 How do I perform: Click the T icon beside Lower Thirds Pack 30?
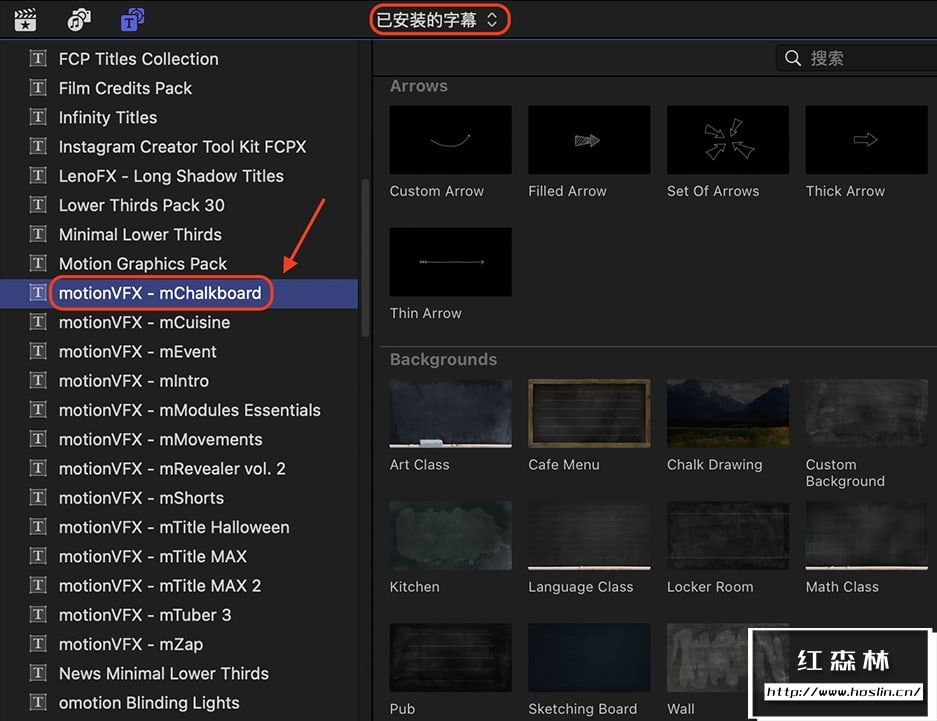click(x=38, y=205)
